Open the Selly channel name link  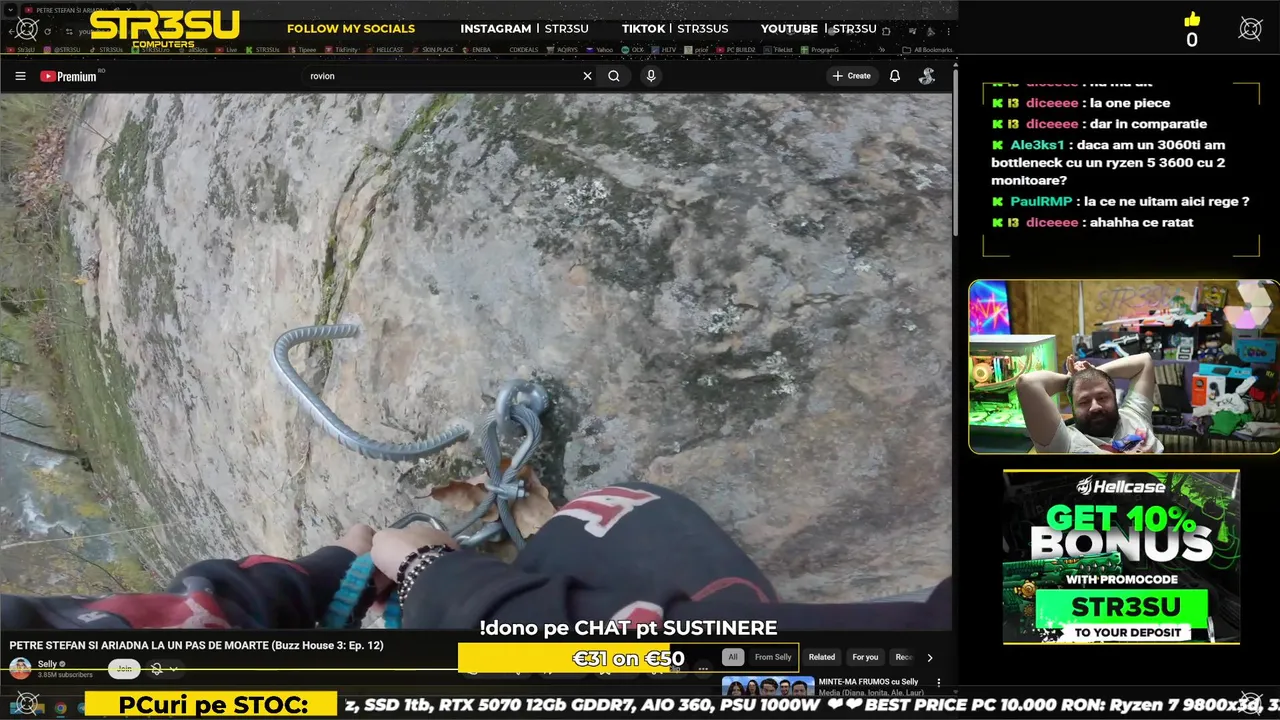47,664
